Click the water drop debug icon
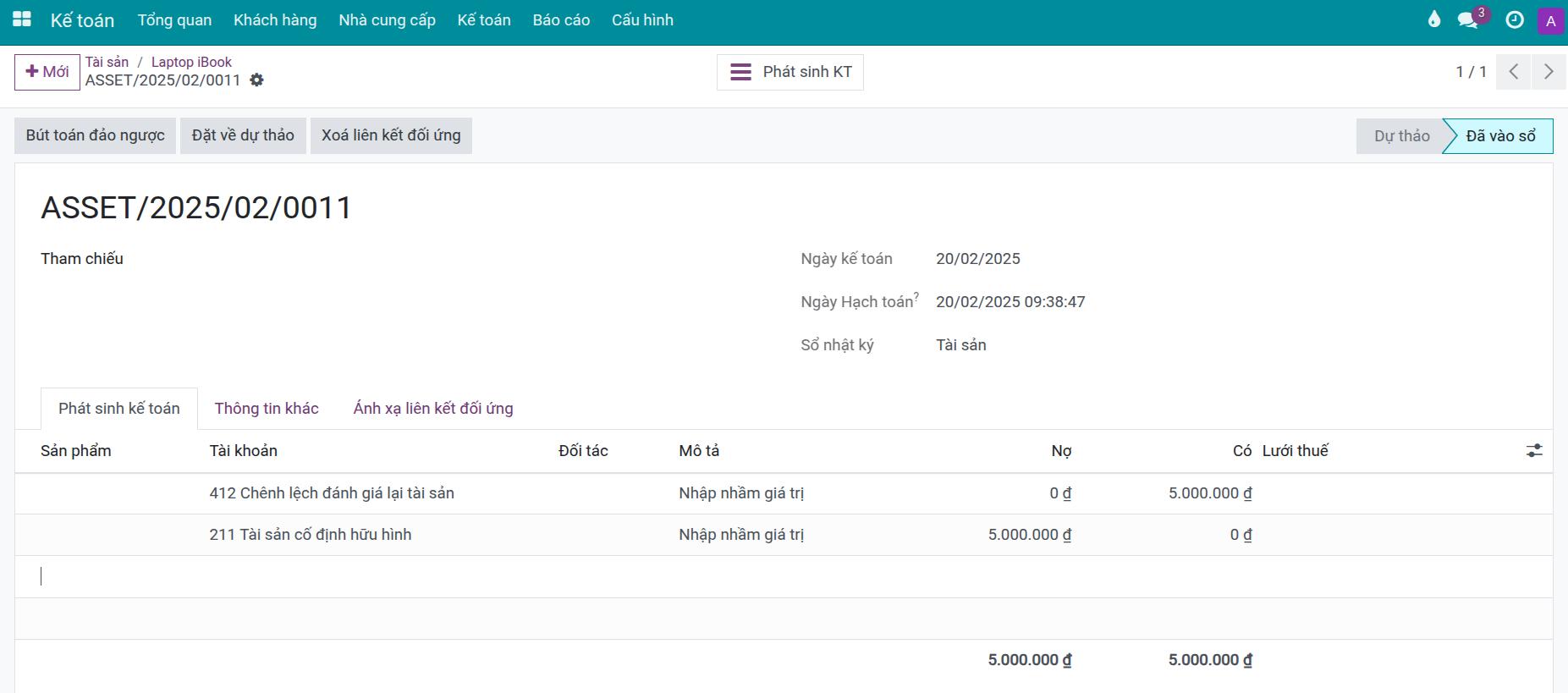This screenshot has width=1568, height=693. (1433, 19)
